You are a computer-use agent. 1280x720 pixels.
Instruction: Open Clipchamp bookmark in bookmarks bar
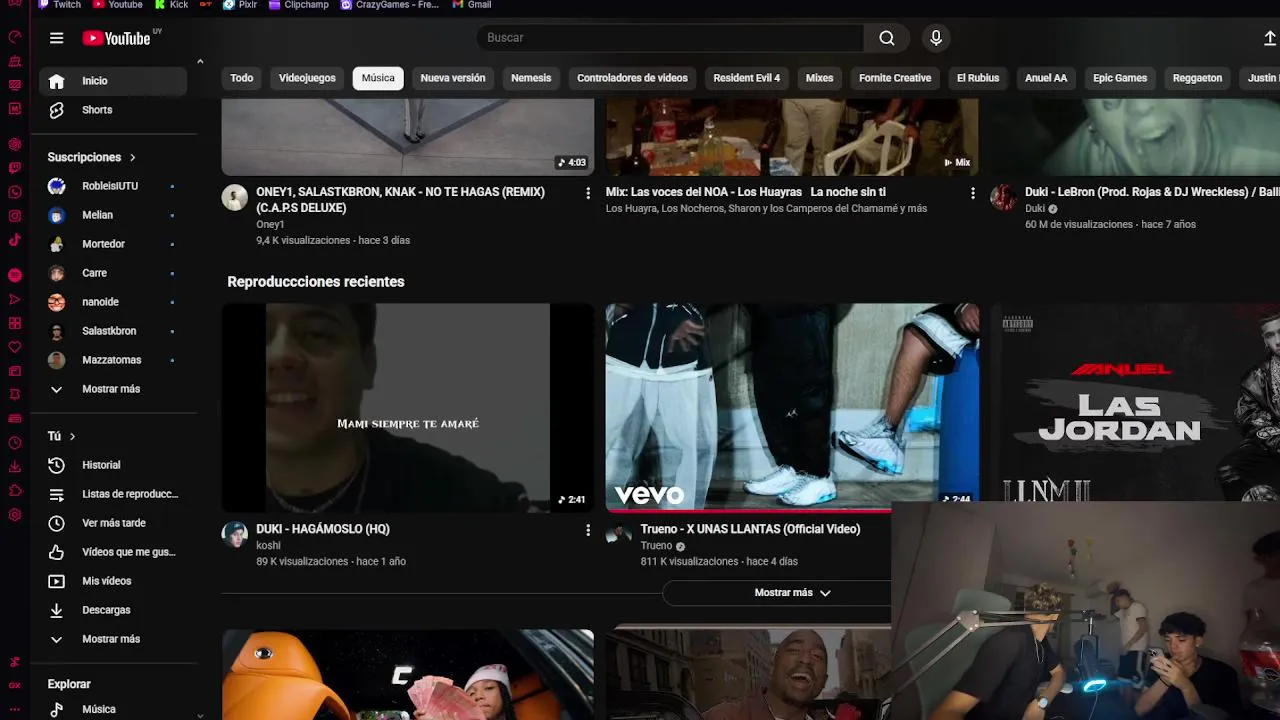[299, 5]
